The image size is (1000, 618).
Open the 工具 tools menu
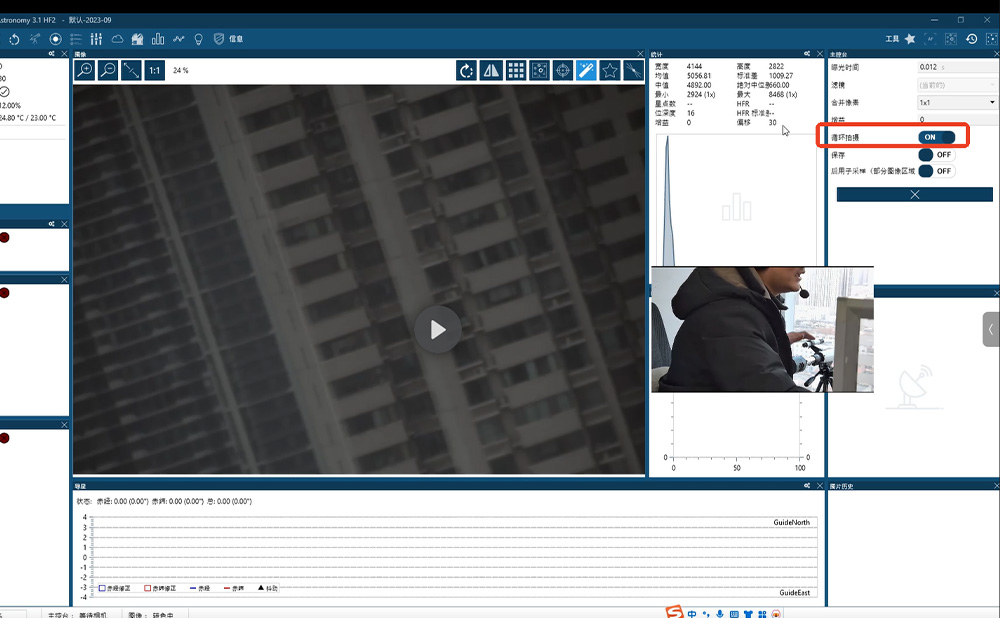(x=892, y=39)
